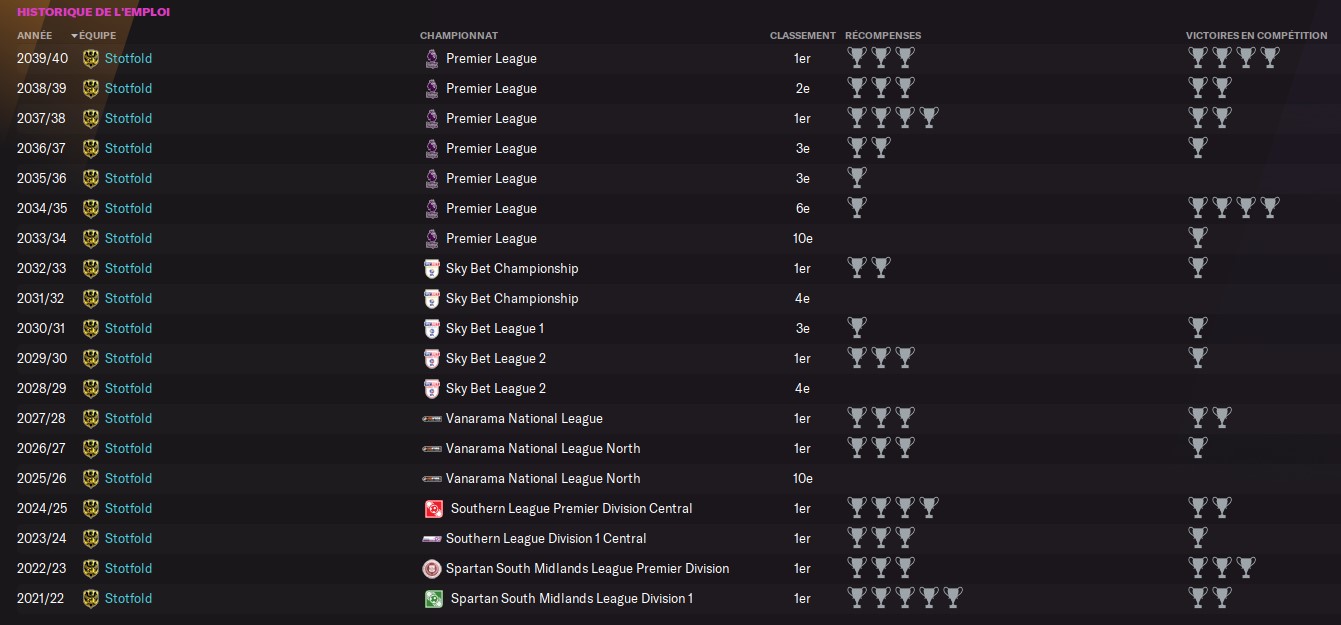Click the Vanarama National League logo in the 2027/28 row

[x=432, y=418]
